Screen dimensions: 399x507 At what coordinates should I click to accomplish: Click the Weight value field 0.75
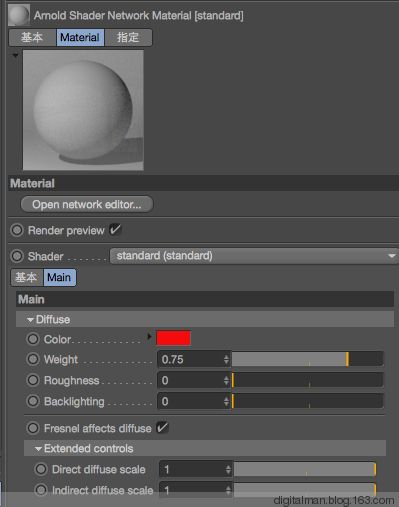(x=190, y=359)
